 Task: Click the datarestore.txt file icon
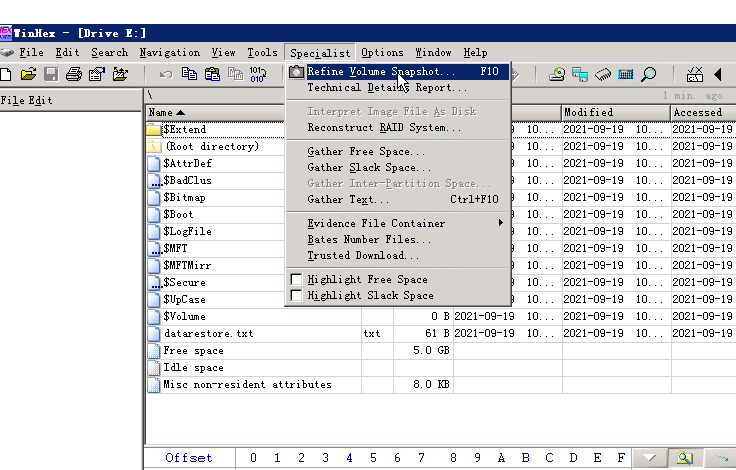(153, 333)
